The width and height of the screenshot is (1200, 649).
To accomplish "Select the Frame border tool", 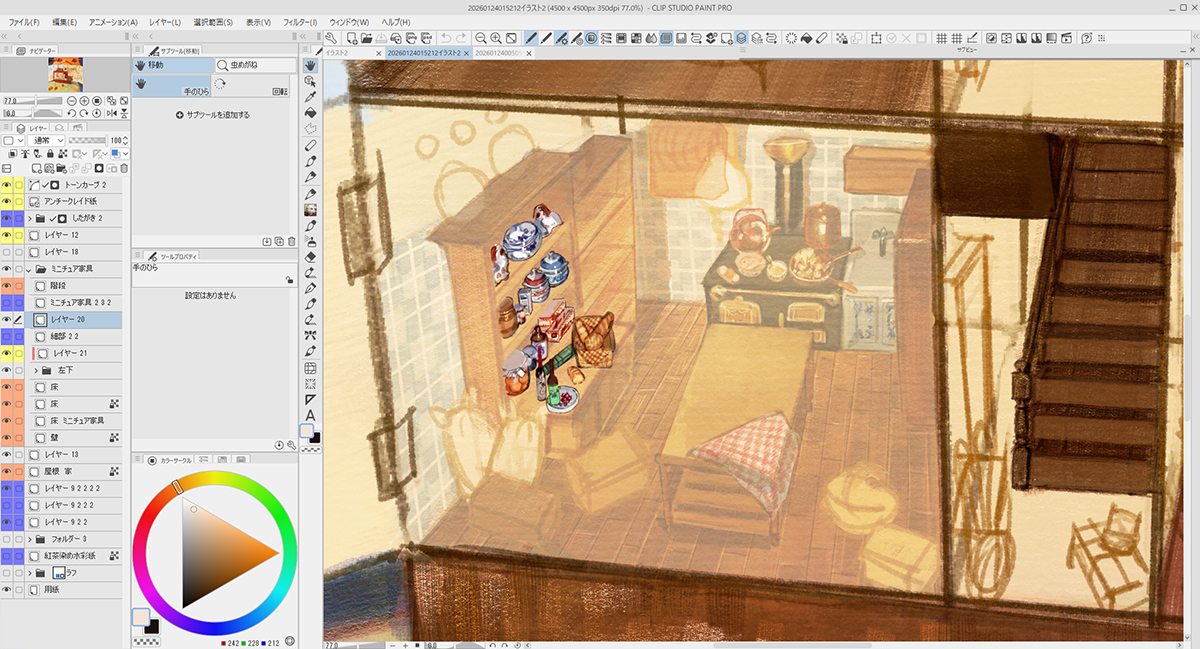I will (x=311, y=368).
